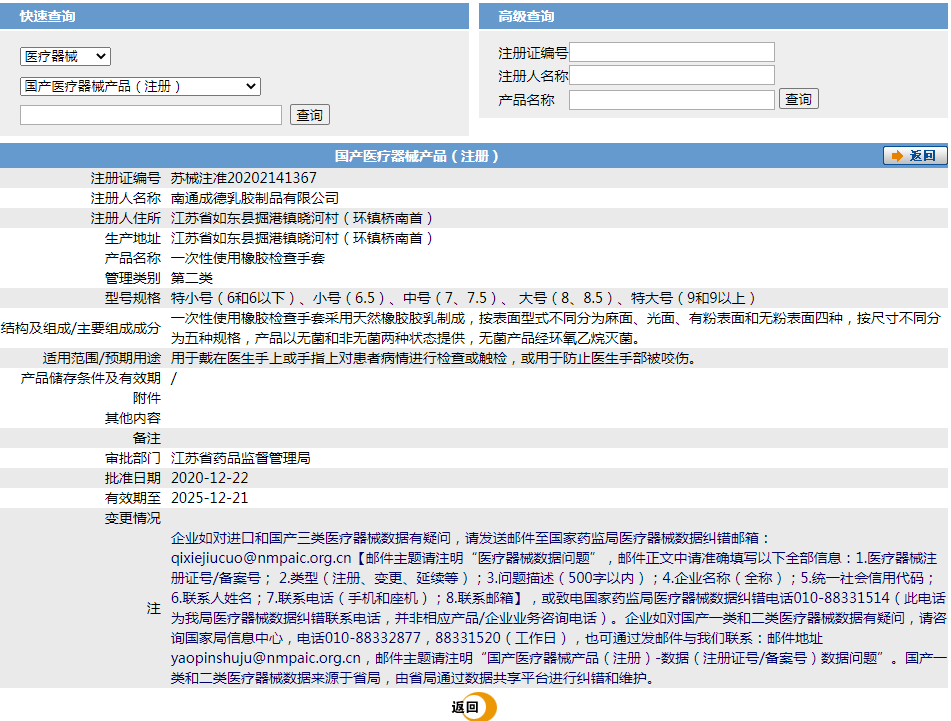Click the 查询 button in 快速查询 panel
951x721 pixels.
tap(309, 114)
